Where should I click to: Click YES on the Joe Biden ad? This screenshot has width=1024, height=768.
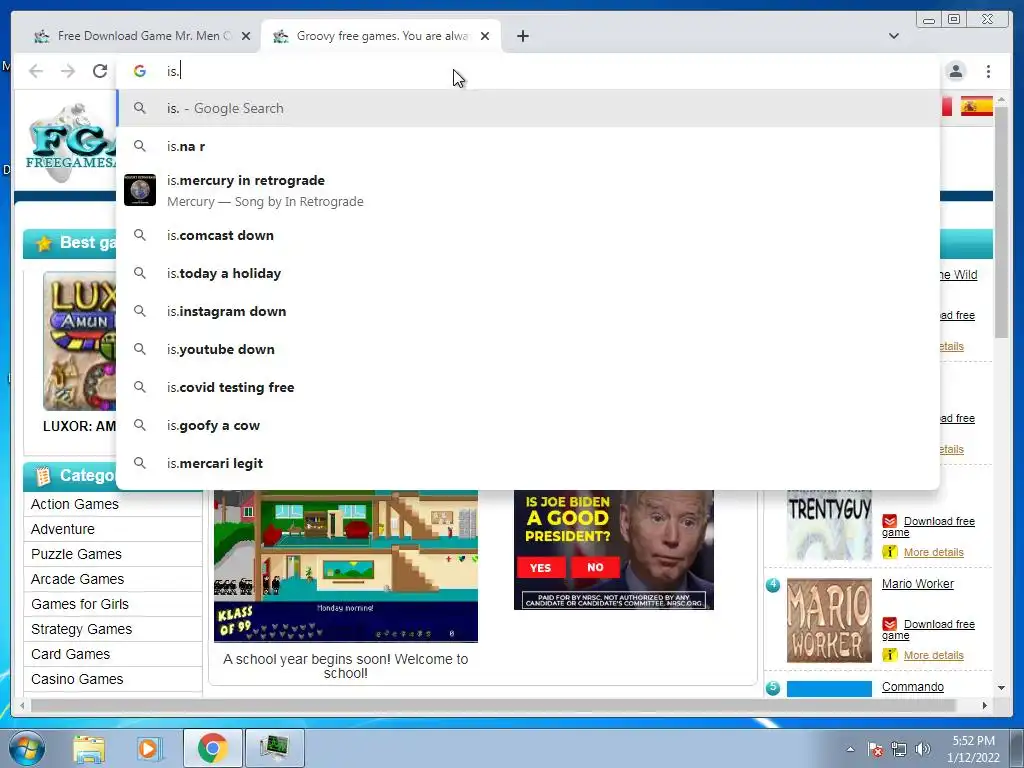[540, 568]
